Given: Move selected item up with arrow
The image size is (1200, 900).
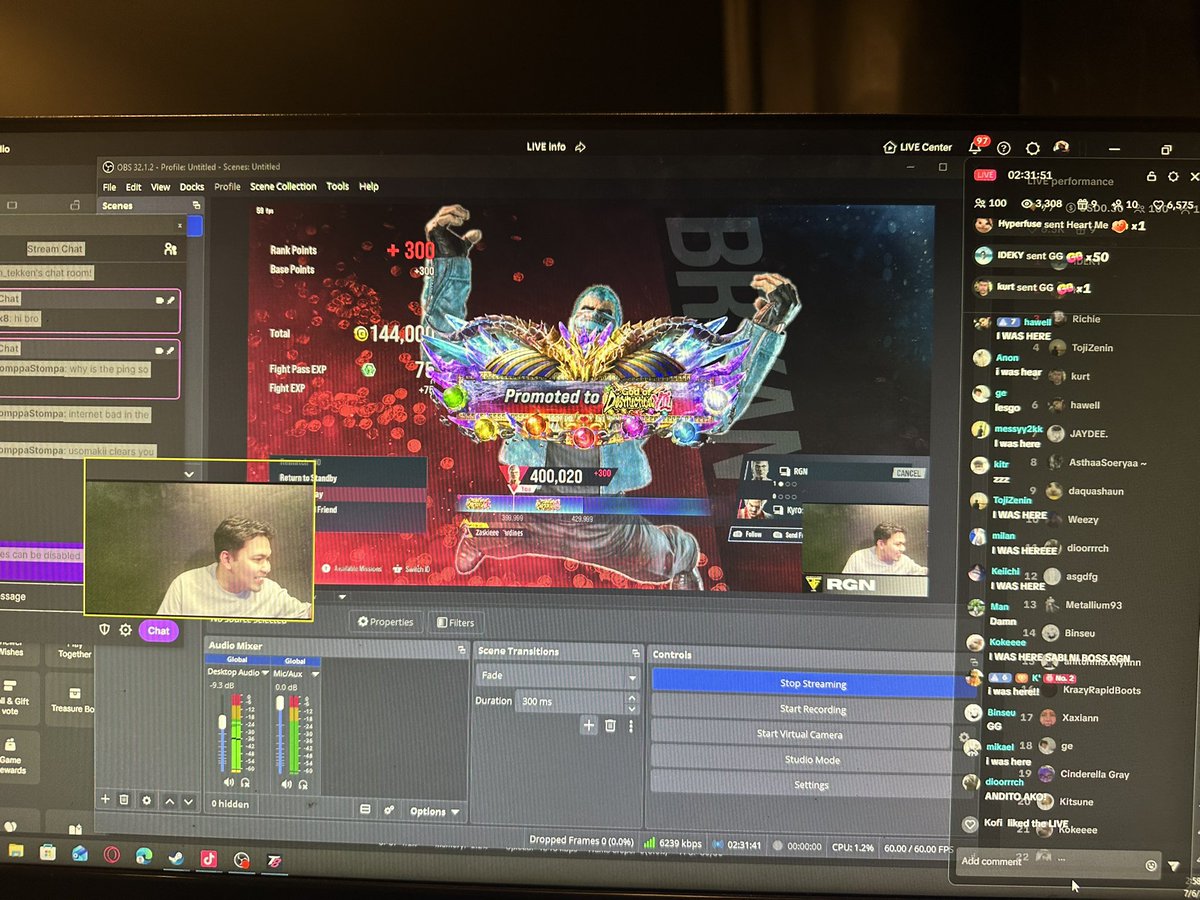Looking at the screenshot, I should pyautogui.click(x=170, y=802).
